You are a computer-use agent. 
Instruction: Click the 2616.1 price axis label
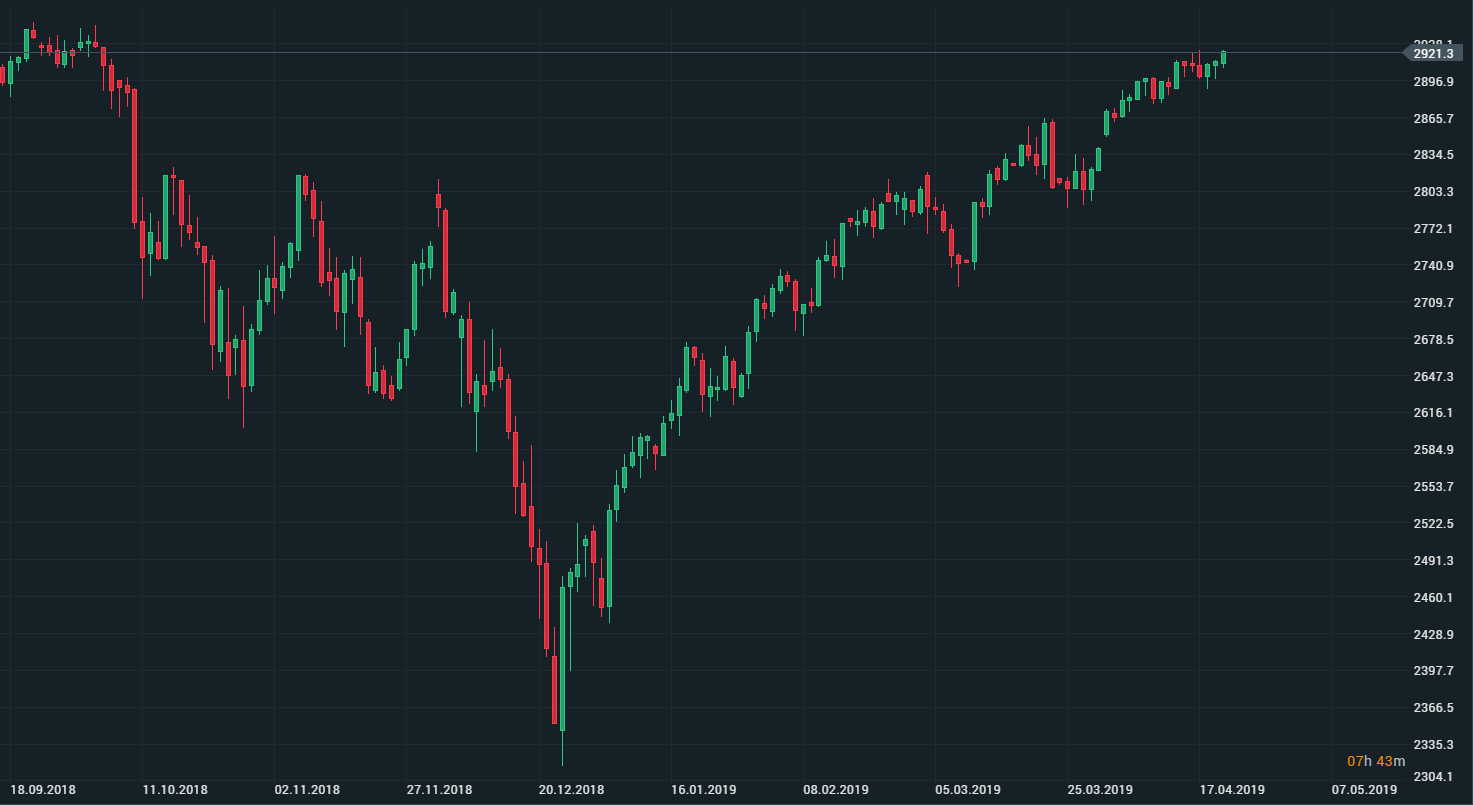[1434, 413]
